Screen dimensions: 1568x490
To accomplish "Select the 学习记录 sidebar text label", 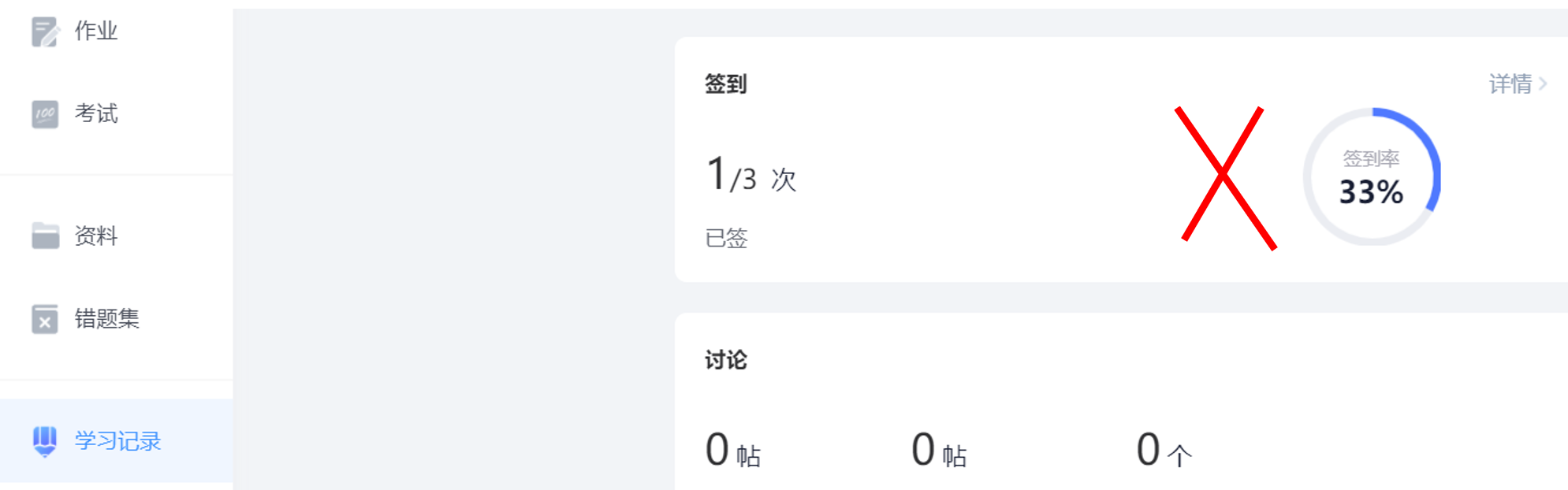I will [x=118, y=440].
